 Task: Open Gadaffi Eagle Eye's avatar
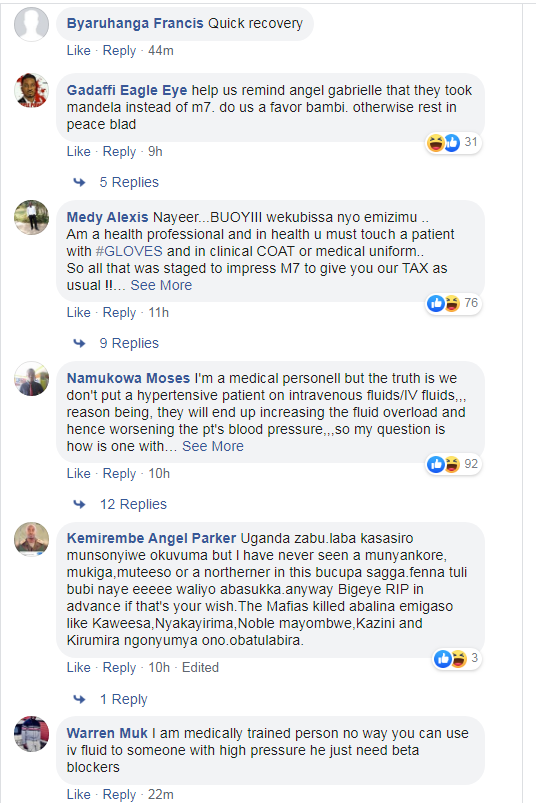coord(32,90)
